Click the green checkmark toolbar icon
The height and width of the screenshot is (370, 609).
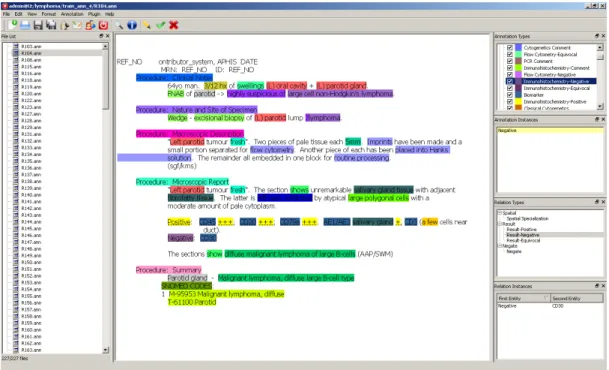pyautogui.click(x=160, y=25)
